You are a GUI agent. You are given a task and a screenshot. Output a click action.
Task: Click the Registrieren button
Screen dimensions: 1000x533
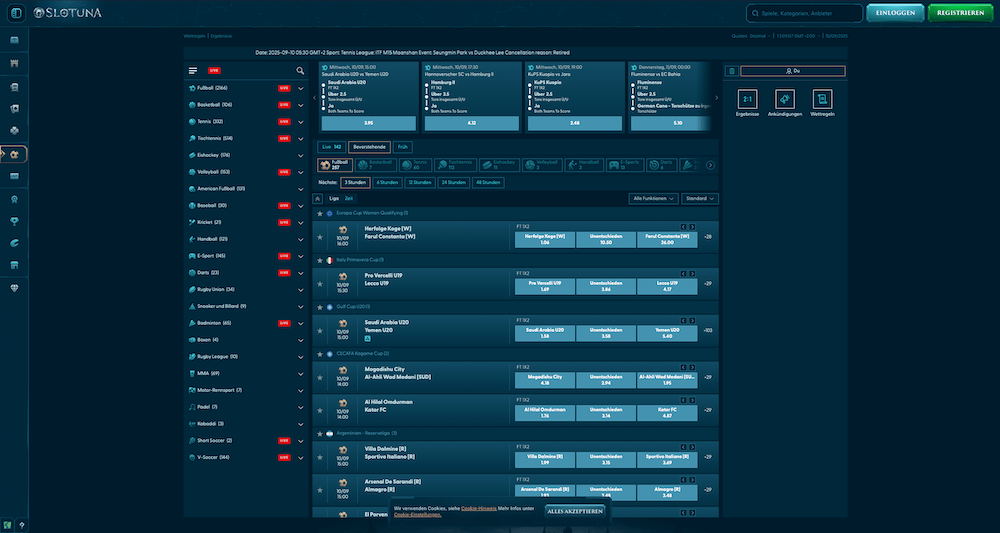(x=959, y=13)
